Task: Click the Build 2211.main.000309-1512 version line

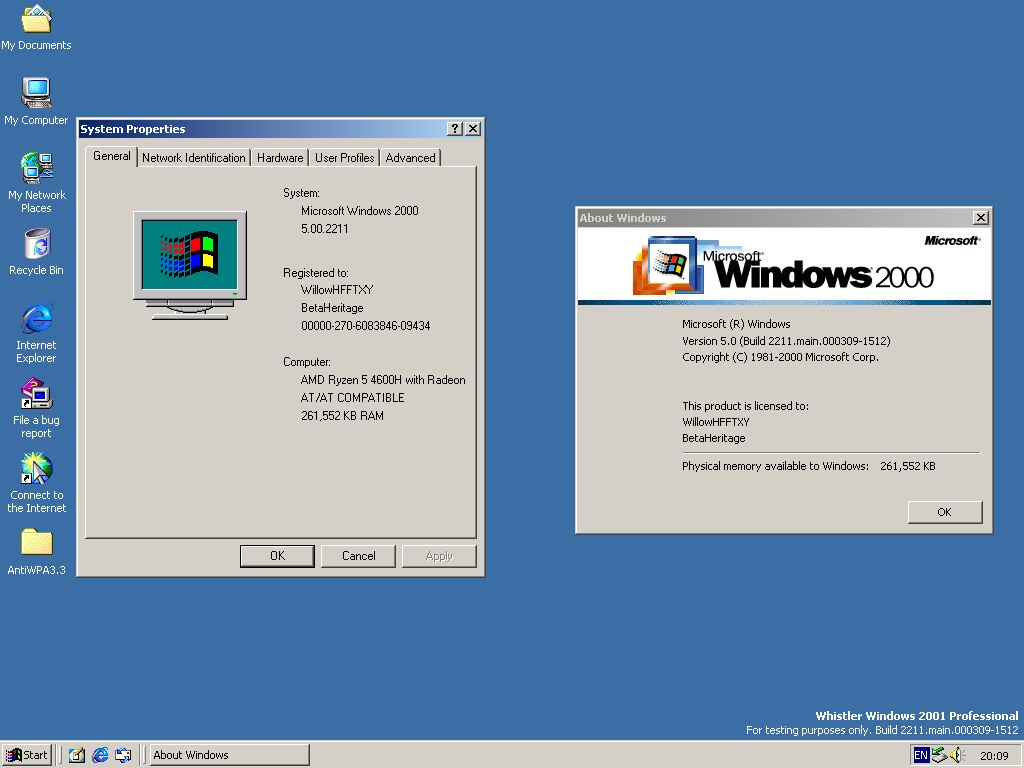Action: pos(786,341)
